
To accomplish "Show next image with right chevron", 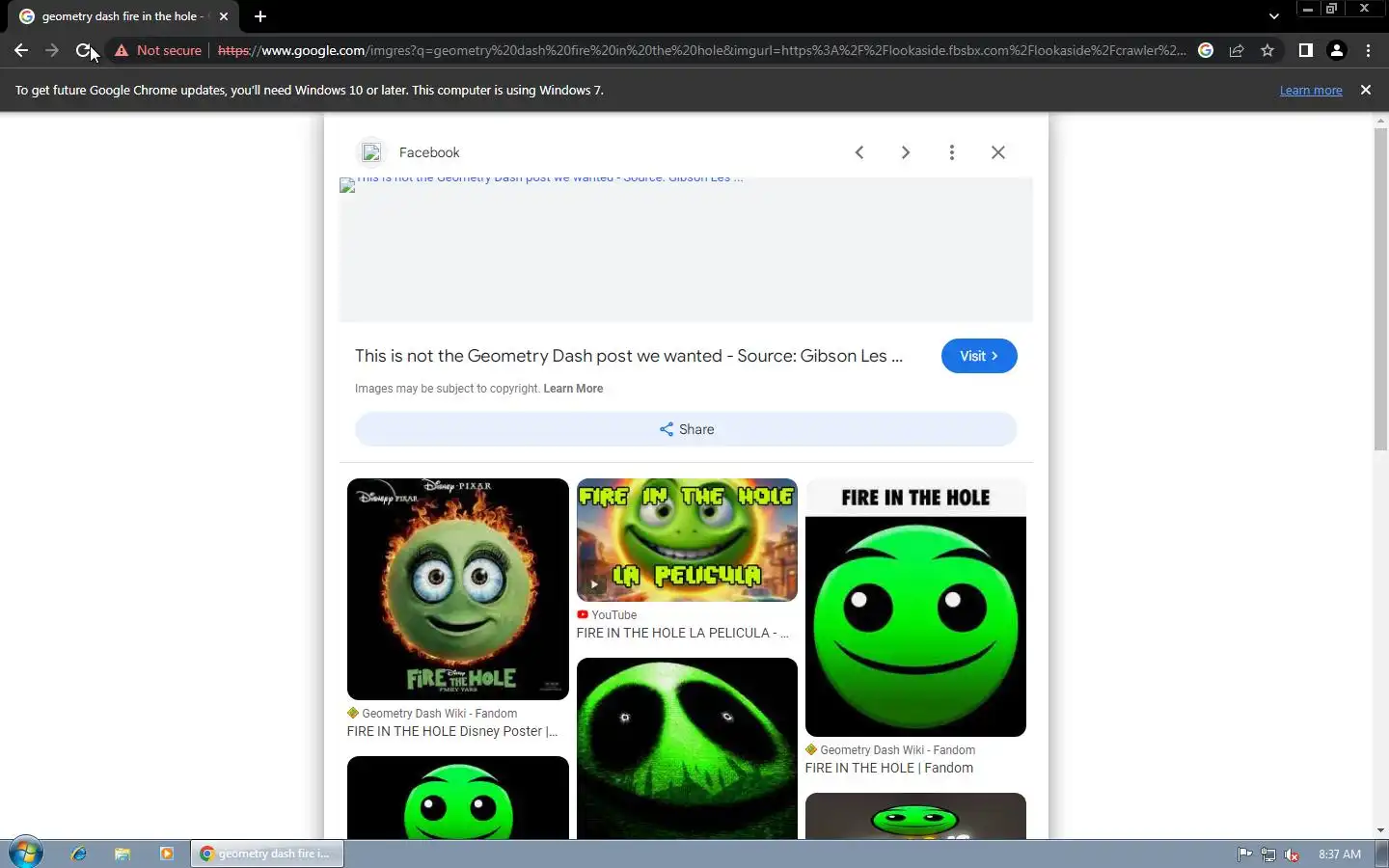I will click(905, 152).
